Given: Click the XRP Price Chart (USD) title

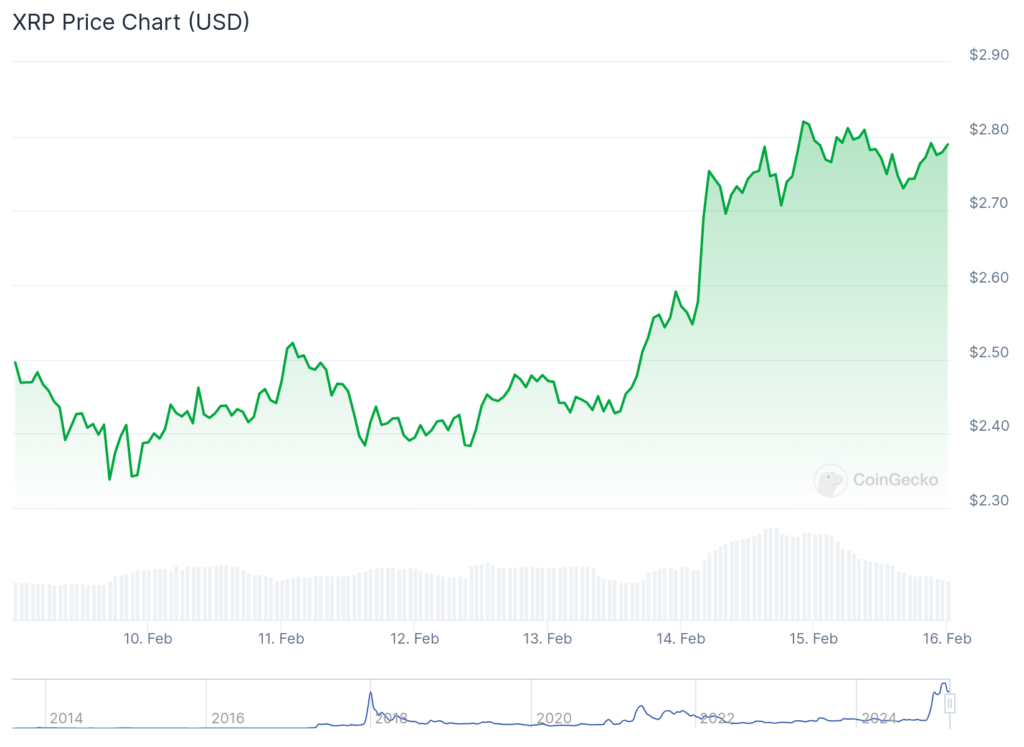Looking at the screenshot, I should 131,23.
